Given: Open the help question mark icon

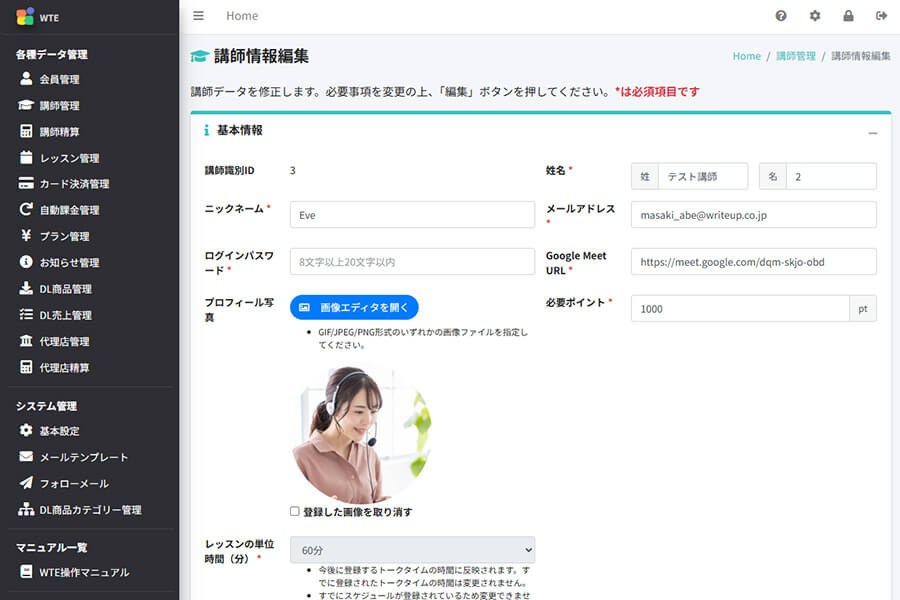Looking at the screenshot, I should [782, 15].
